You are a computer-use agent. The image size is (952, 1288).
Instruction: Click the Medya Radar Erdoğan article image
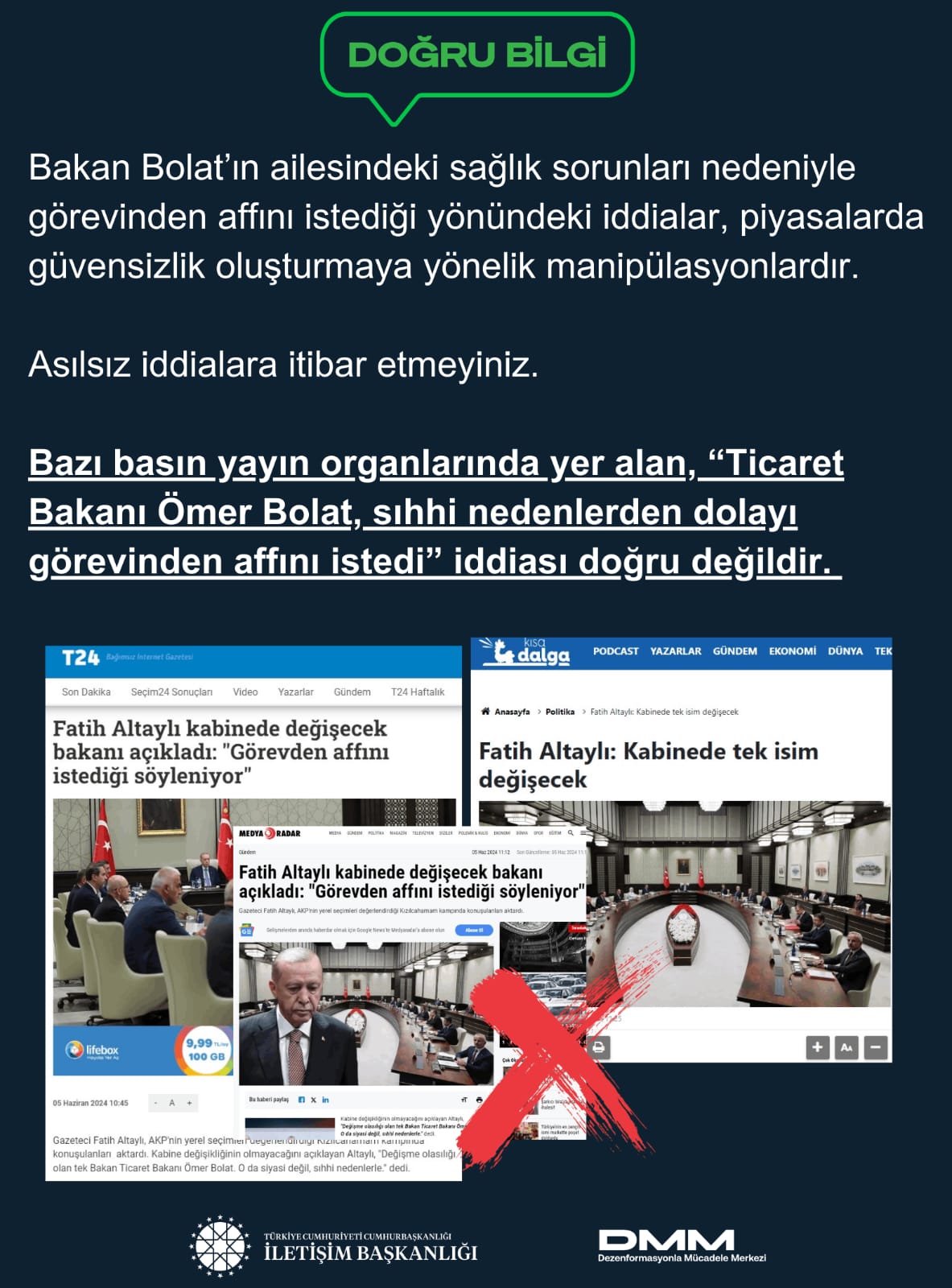click(366, 1014)
